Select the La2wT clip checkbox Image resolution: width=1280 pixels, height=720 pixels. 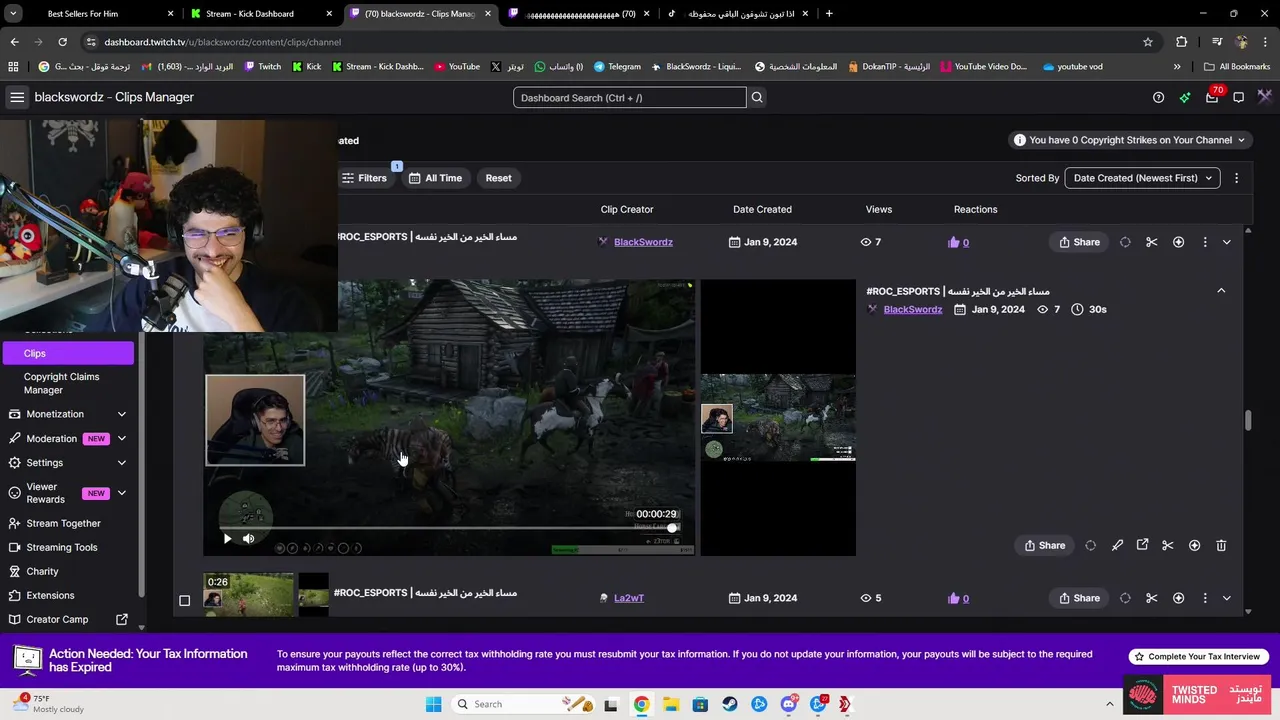(184, 600)
